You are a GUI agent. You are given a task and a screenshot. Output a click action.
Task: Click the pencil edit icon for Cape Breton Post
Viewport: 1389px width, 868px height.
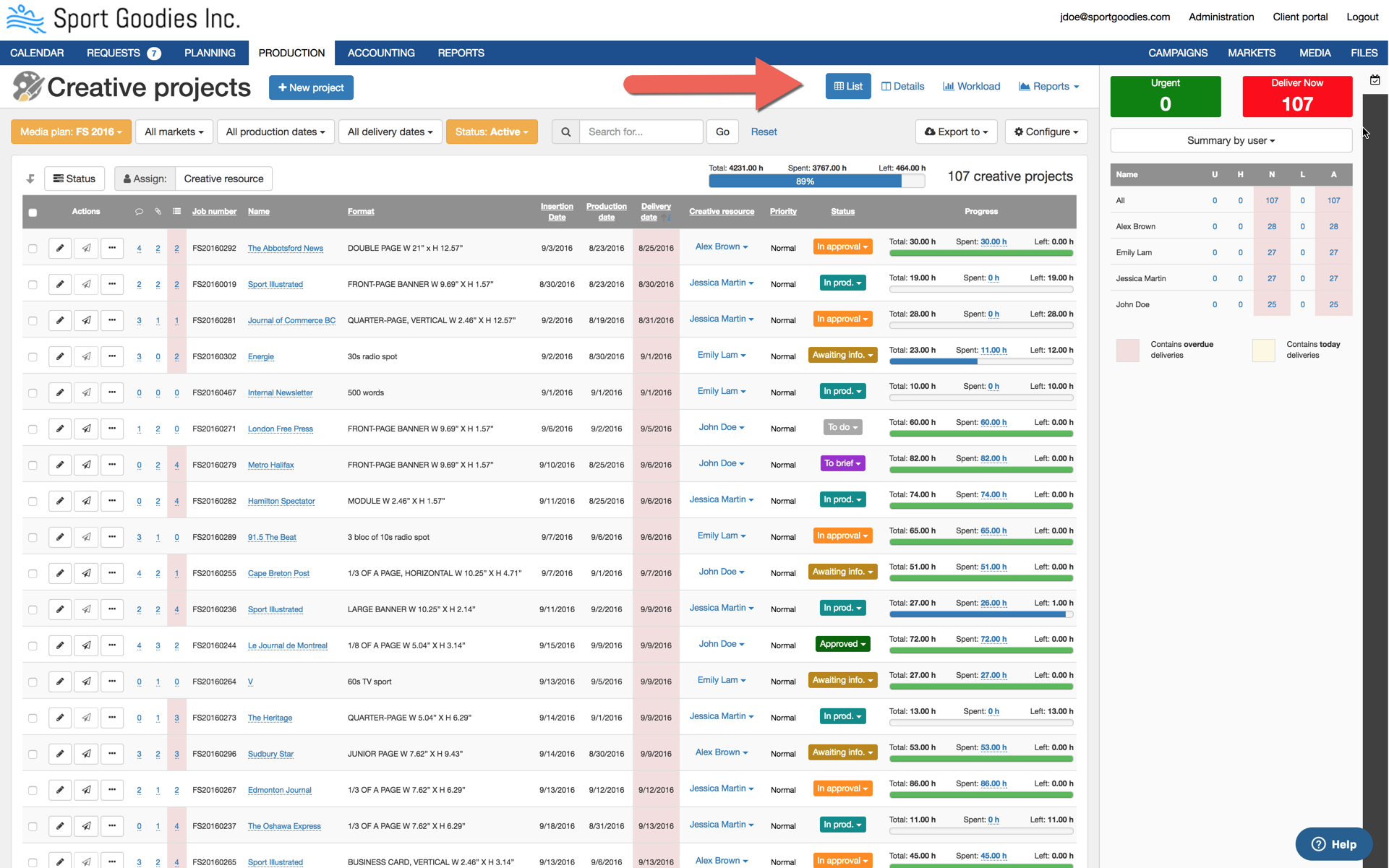pos(60,573)
